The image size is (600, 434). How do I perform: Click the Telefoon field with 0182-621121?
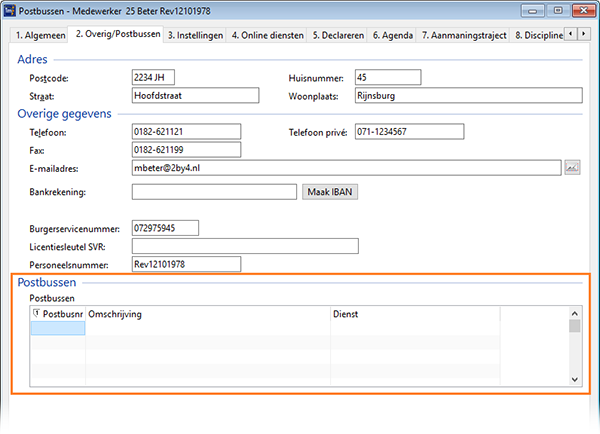click(186, 131)
